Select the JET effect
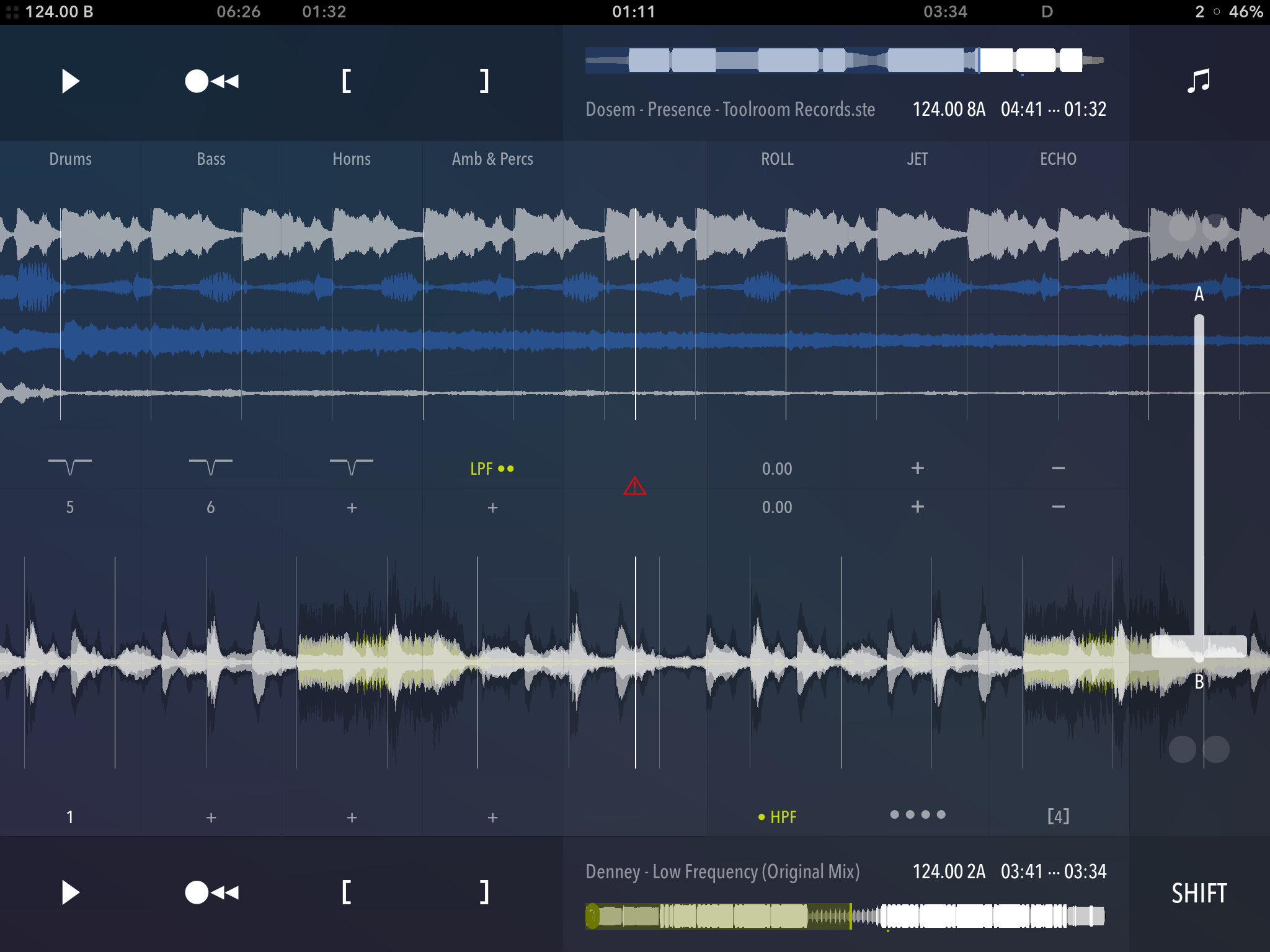The height and width of the screenshot is (952, 1270). pos(917,159)
